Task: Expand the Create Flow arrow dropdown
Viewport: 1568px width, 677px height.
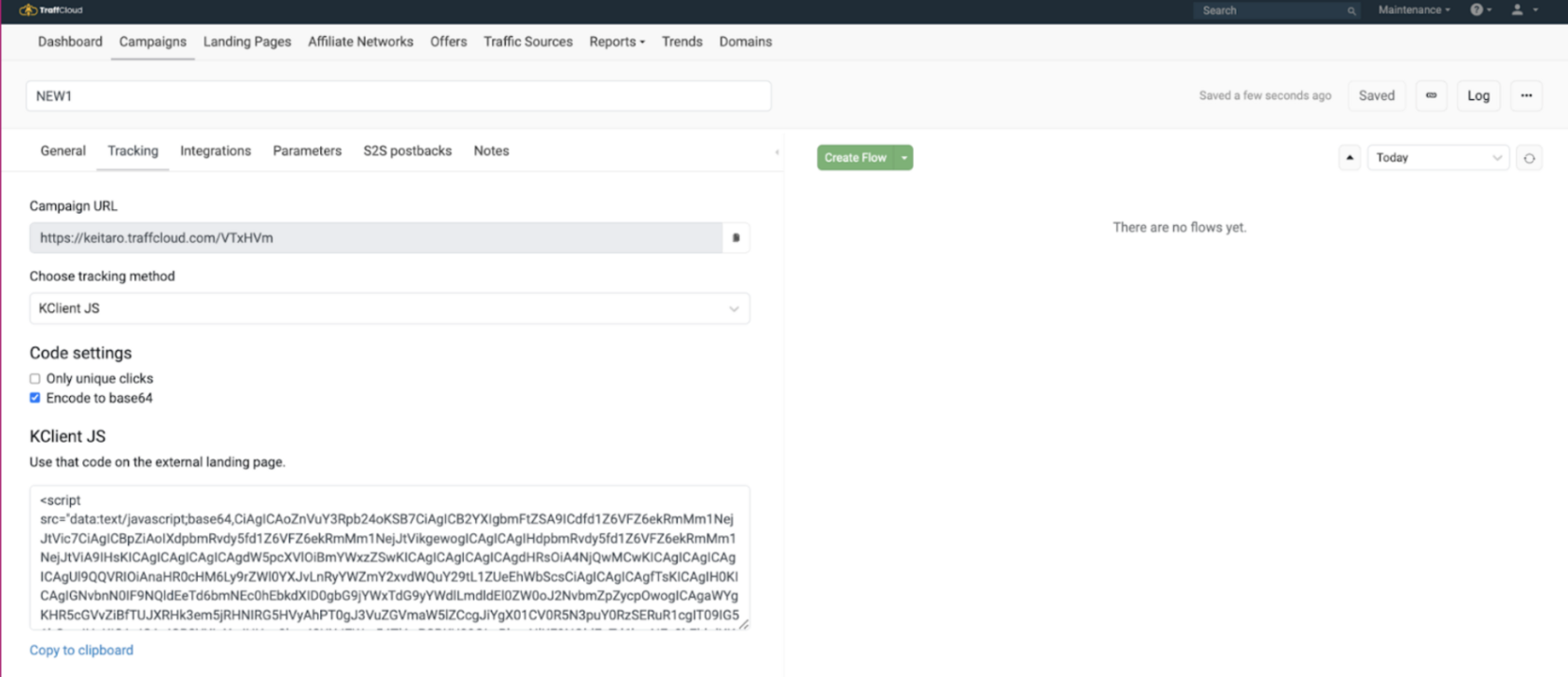Action: (903, 158)
